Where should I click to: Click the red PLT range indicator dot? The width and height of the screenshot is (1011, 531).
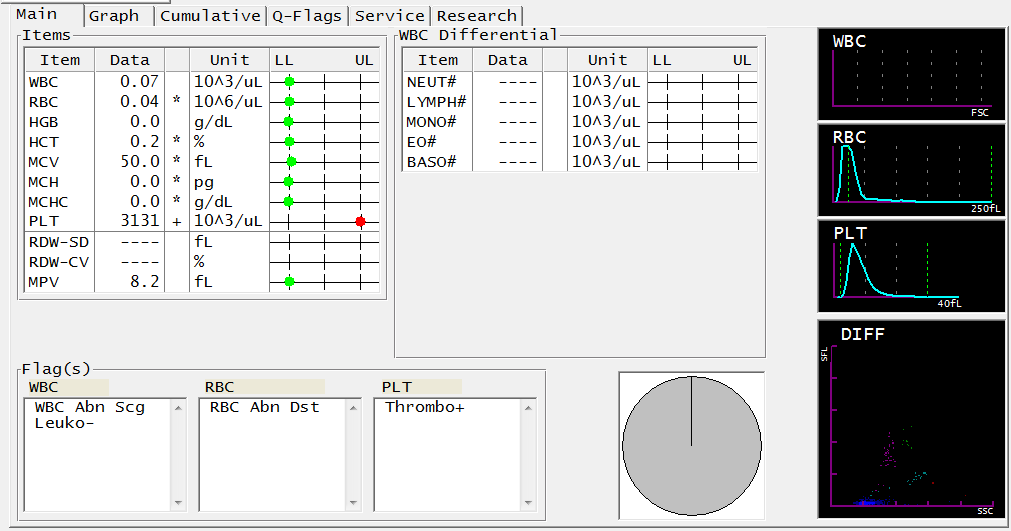point(360,221)
